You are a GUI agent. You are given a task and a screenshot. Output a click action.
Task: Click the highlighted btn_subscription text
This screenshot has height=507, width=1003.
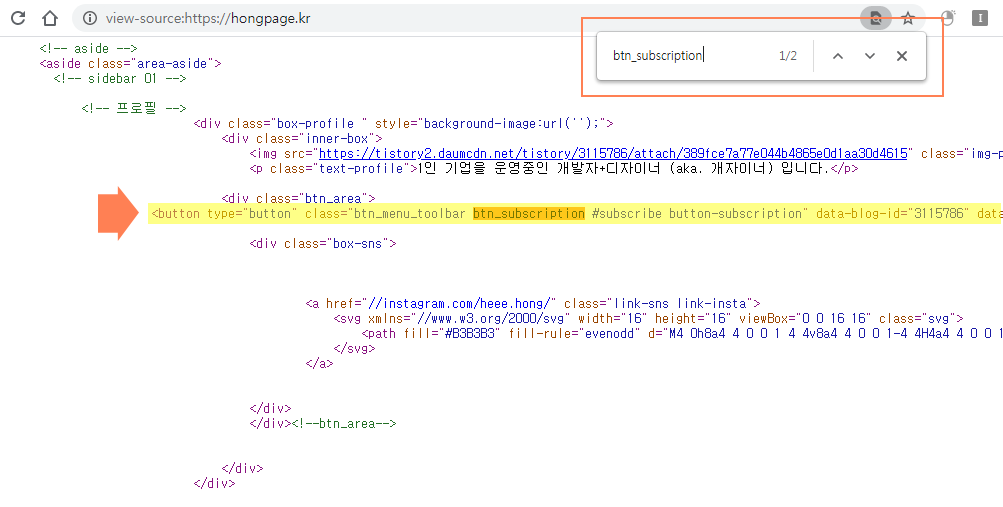point(528,214)
